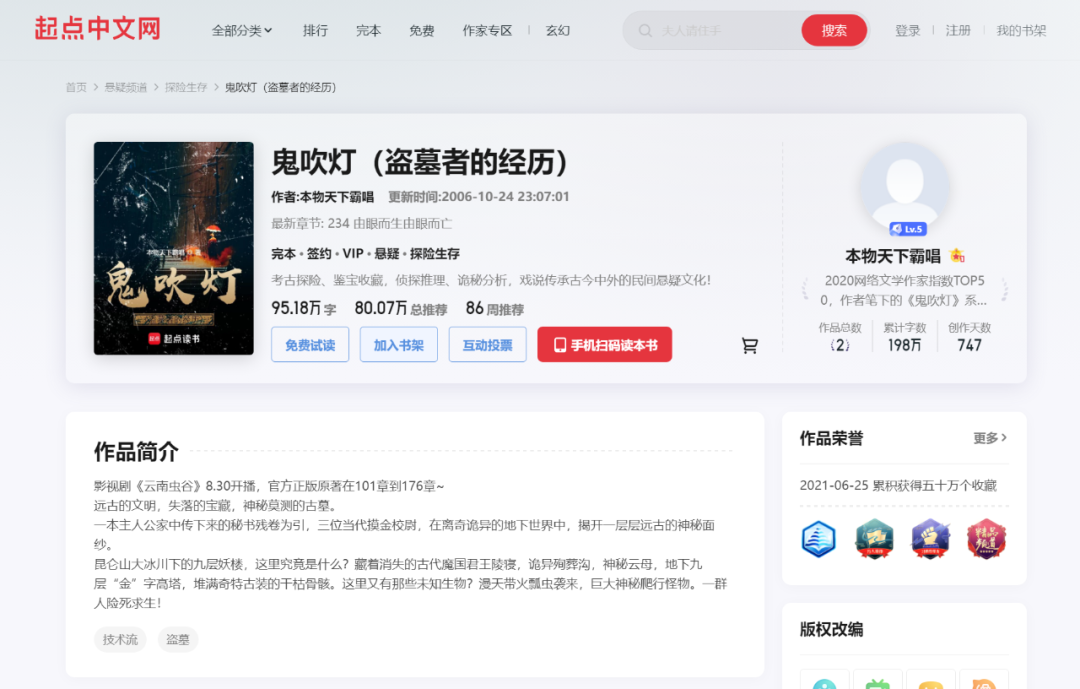Click the 免费试读 button

tap(310, 344)
